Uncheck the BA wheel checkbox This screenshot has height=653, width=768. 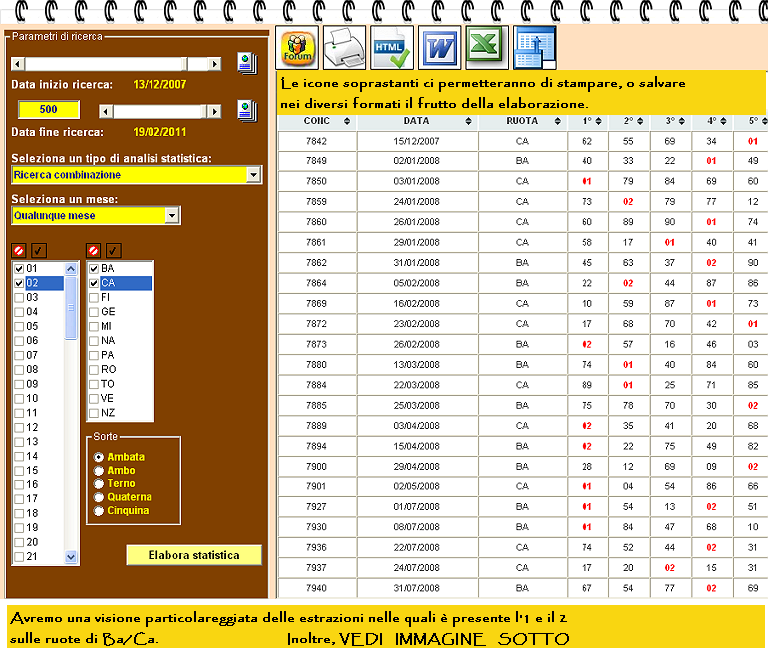(x=94, y=269)
